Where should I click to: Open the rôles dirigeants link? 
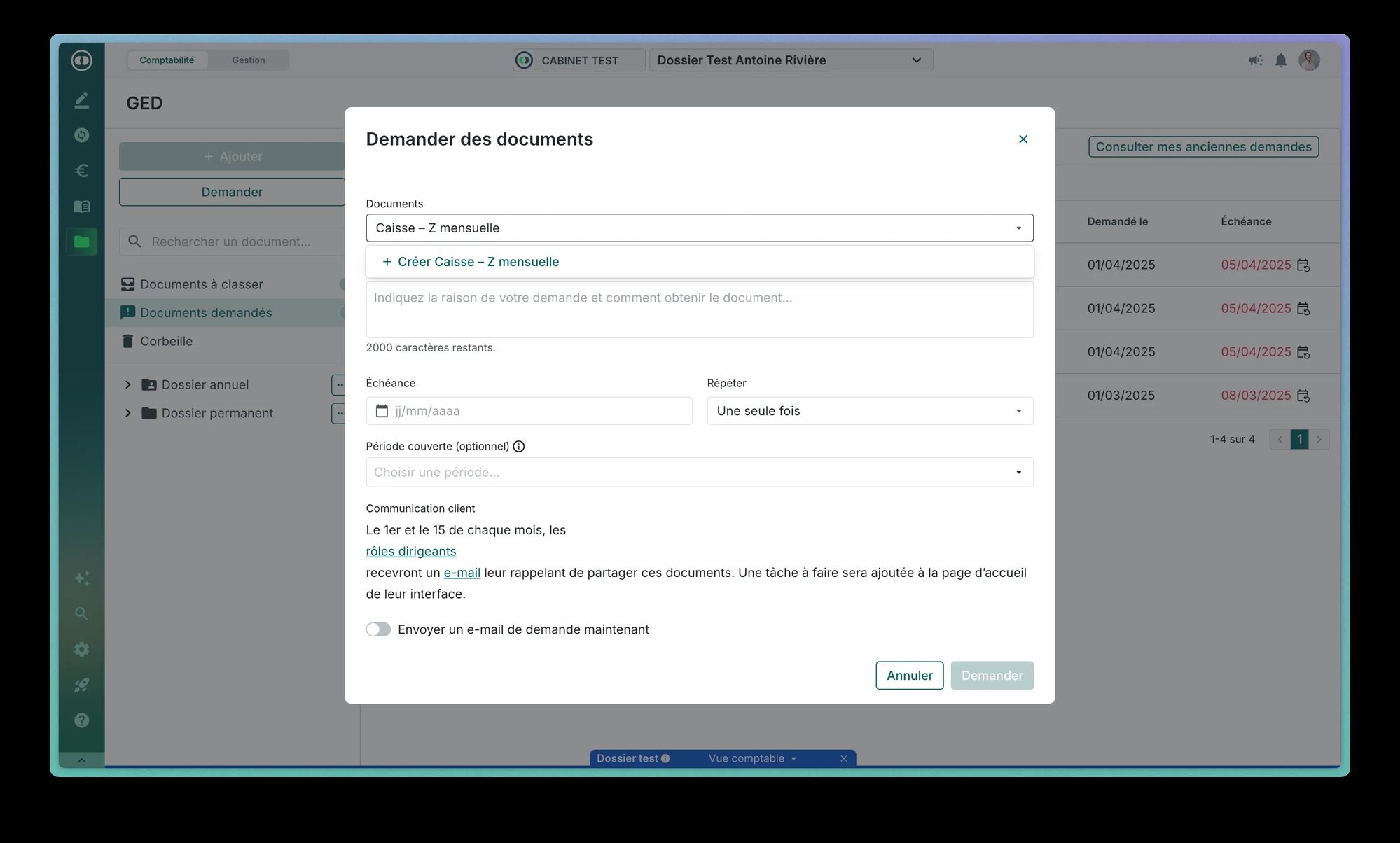pyautogui.click(x=411, y=552)
